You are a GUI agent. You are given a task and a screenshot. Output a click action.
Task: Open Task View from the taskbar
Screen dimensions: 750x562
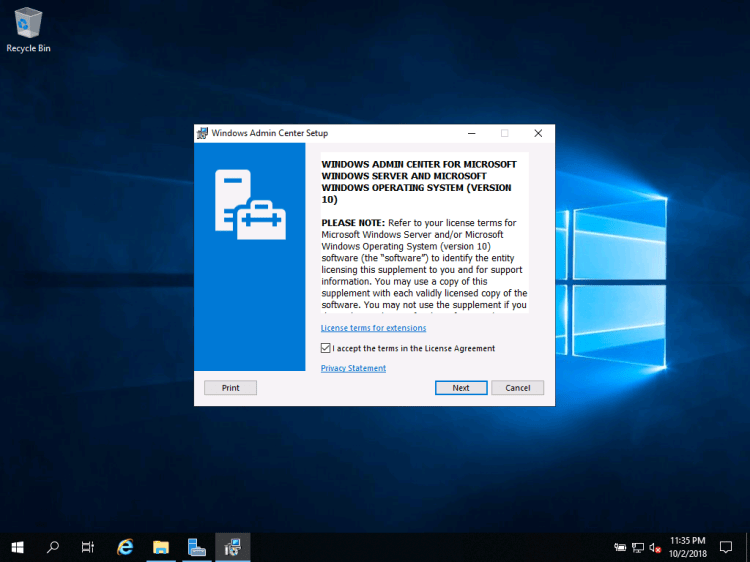[x=88, y=547]
